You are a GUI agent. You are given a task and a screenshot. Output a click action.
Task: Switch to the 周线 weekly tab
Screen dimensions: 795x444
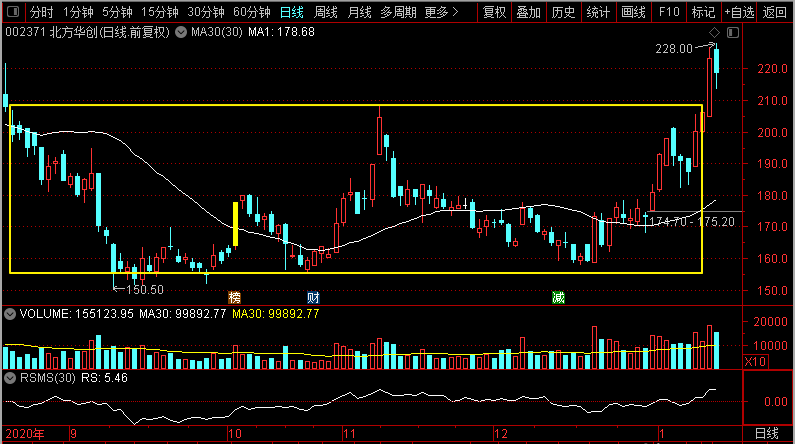pos(326,13)
